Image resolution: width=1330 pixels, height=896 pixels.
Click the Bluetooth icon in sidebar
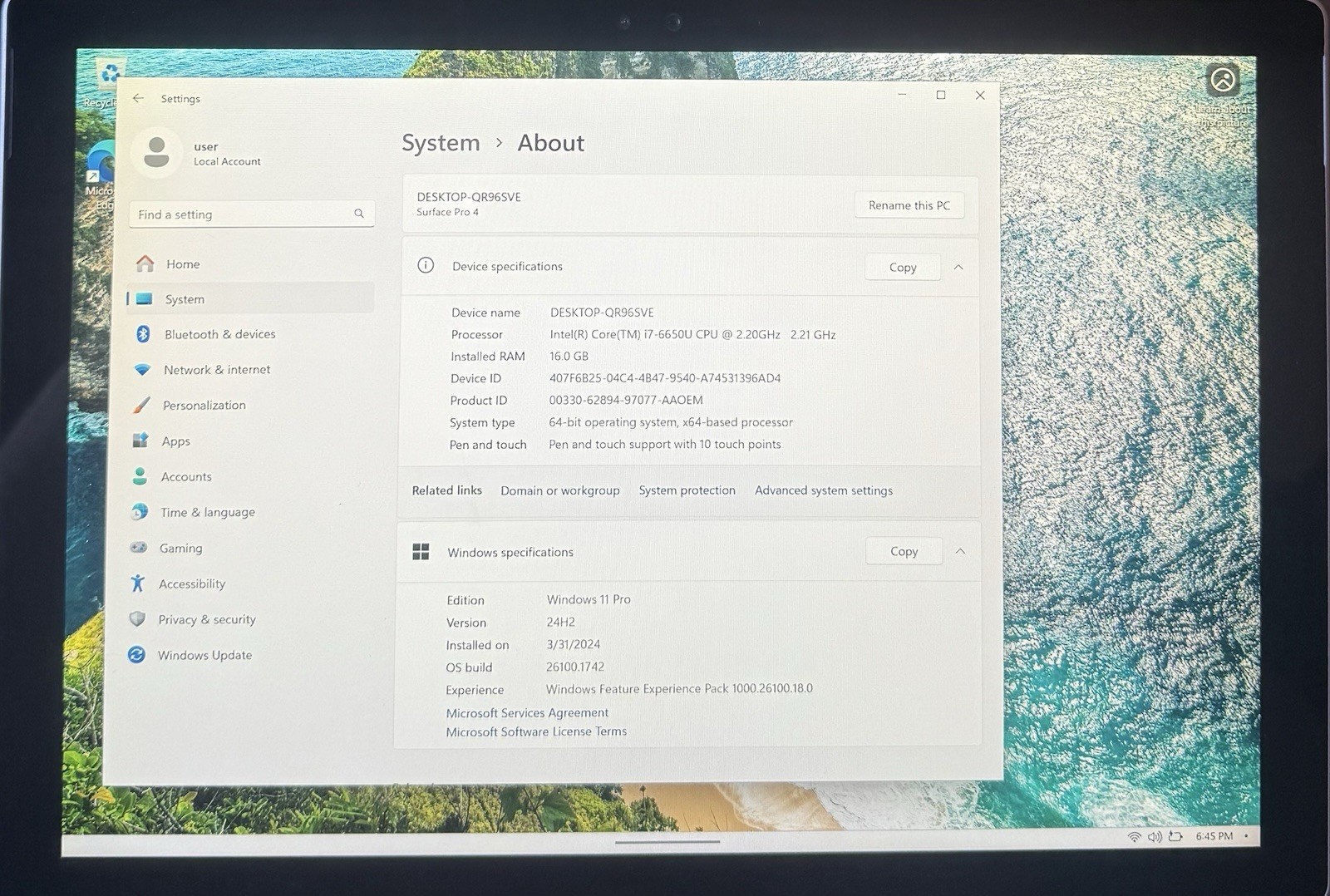pyautogui.click(x=143, y=333)
